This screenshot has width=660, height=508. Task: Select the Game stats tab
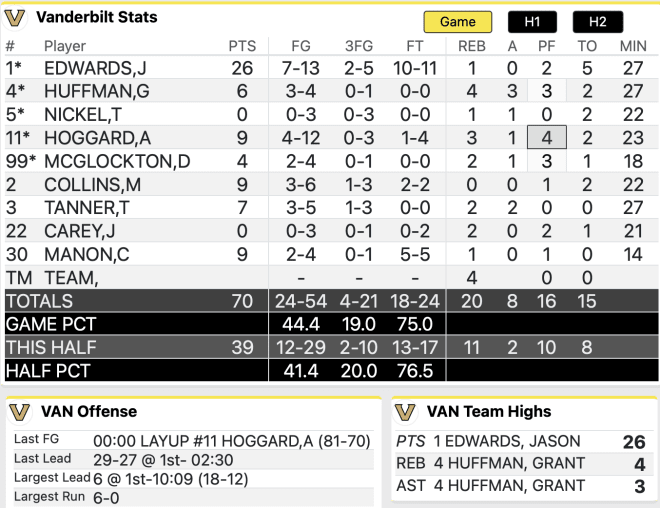[458, 22]
